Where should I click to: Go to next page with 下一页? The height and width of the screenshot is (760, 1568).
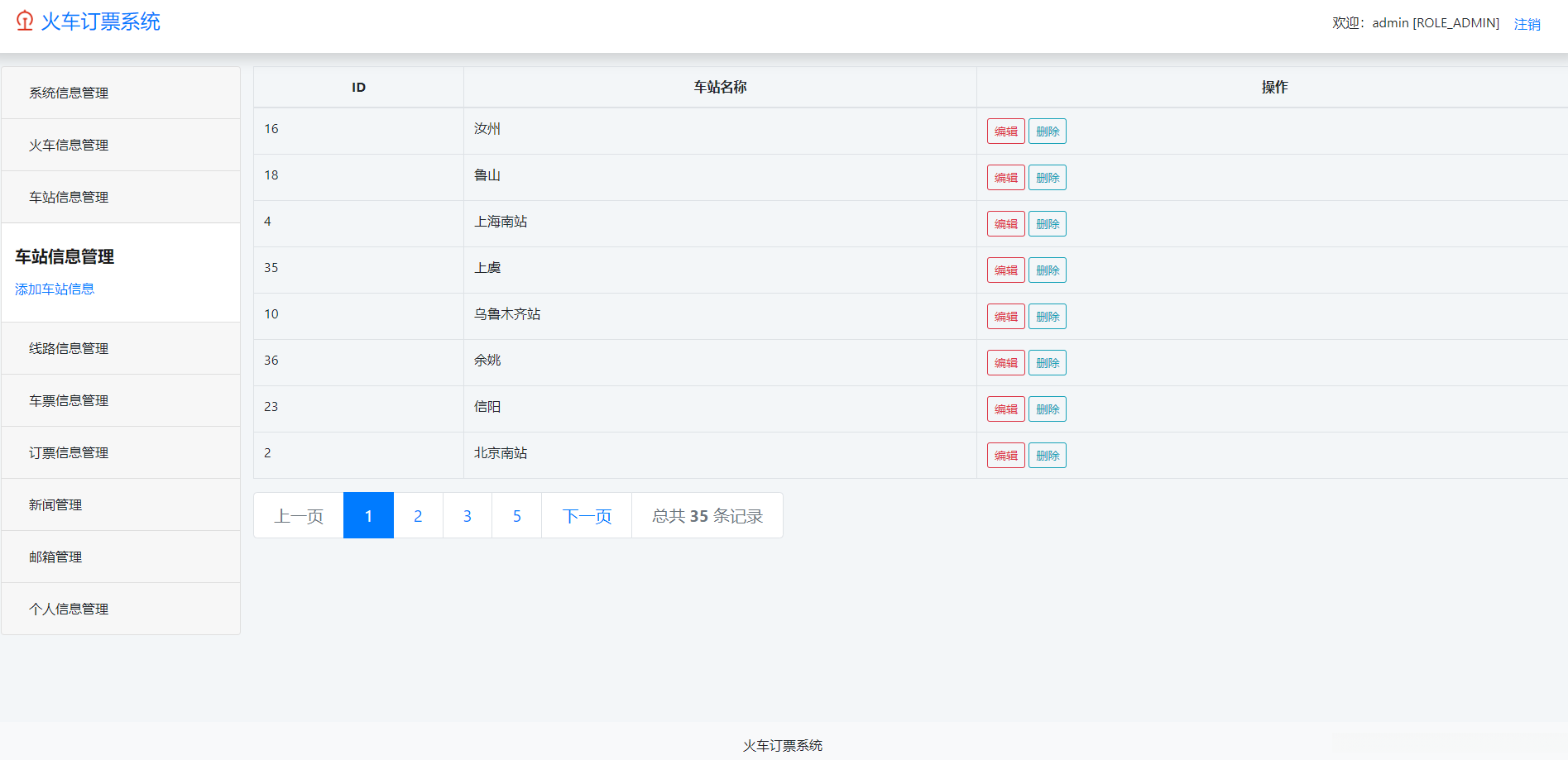(587, 516)
